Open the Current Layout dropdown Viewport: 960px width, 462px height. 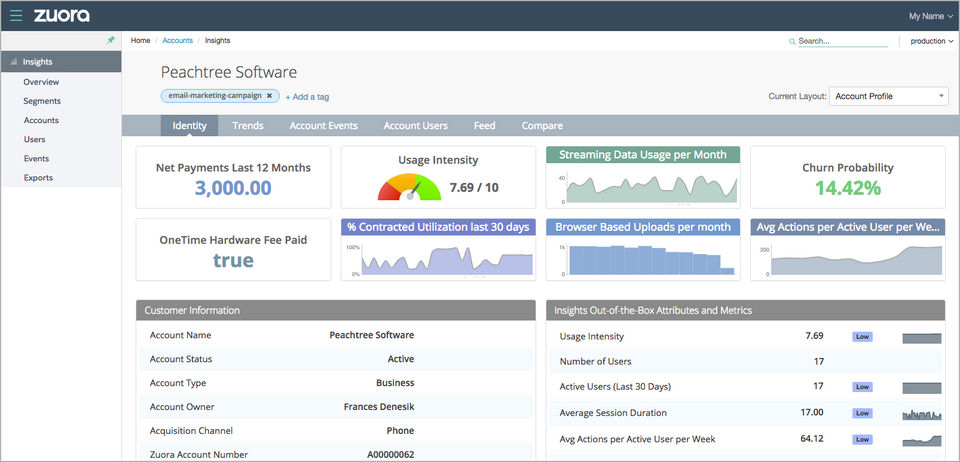pyautogui.click(x=888, y=96)
